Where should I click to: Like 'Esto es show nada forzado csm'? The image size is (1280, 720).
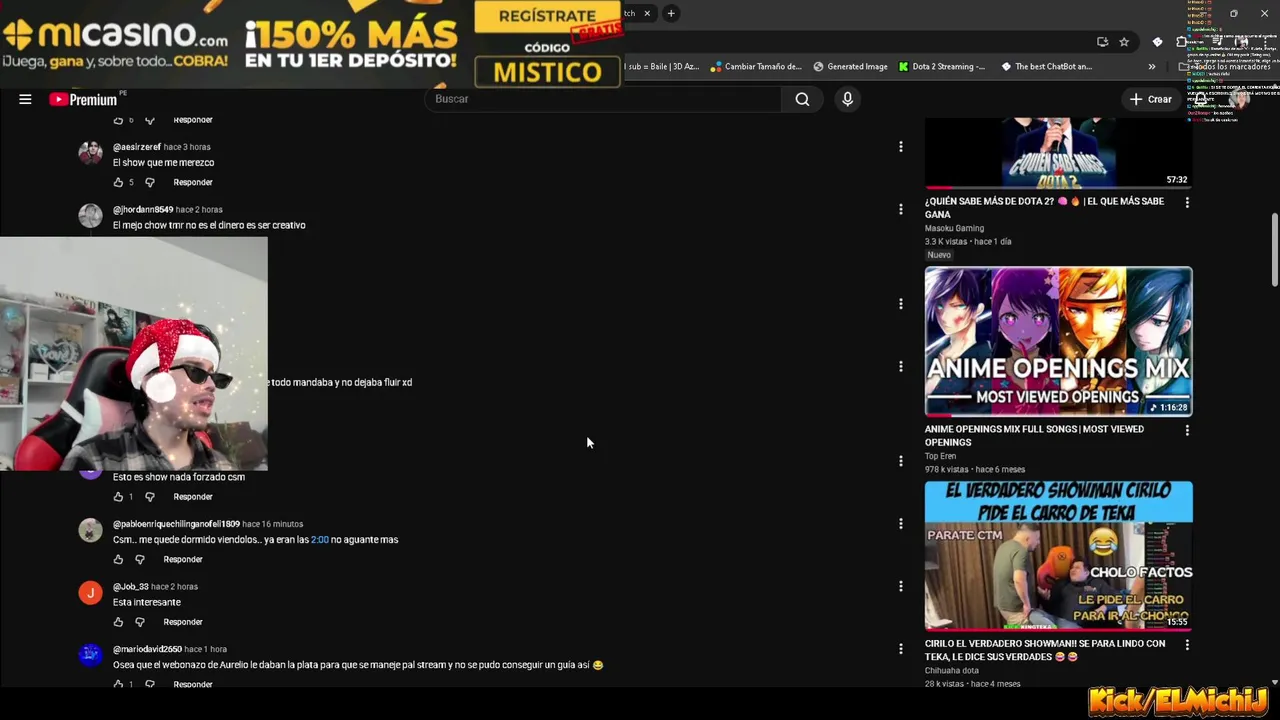[118, 496]
